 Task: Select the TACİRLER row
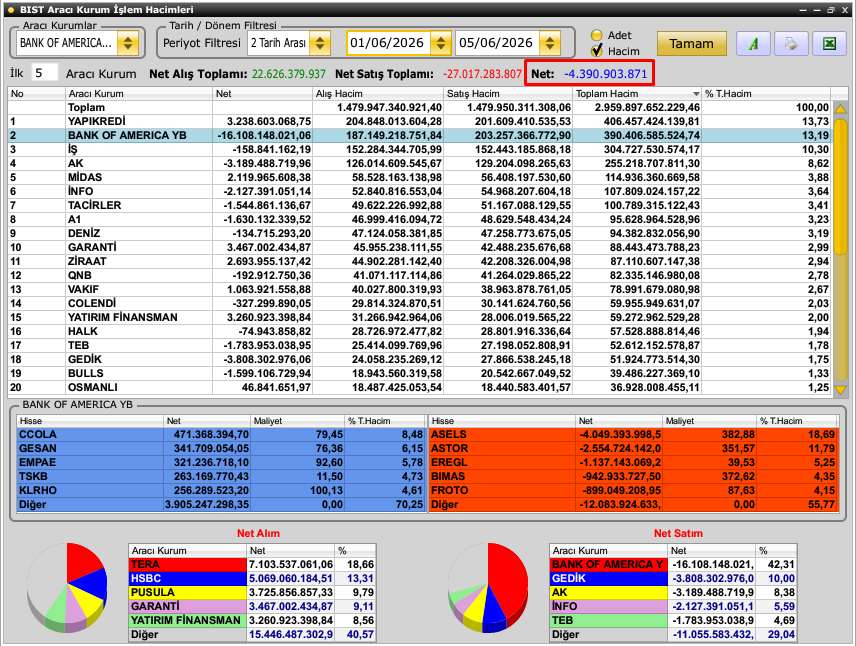(419, 205)
